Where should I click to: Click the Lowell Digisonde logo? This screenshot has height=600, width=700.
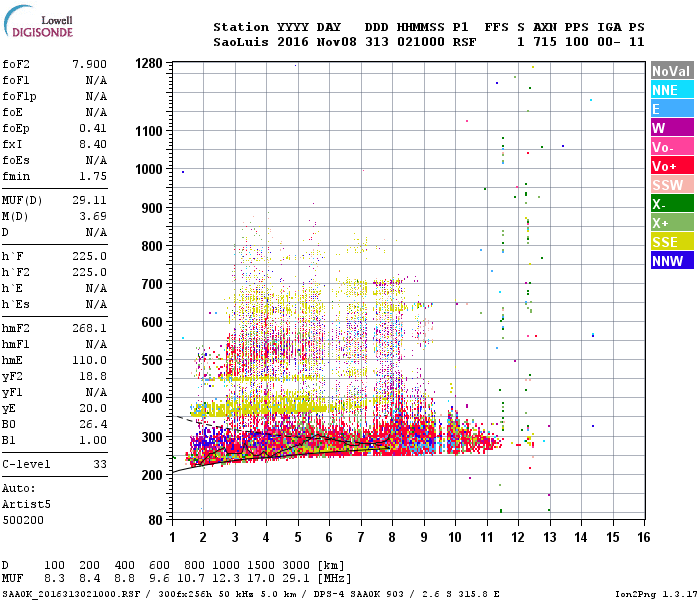pos(38,22)
